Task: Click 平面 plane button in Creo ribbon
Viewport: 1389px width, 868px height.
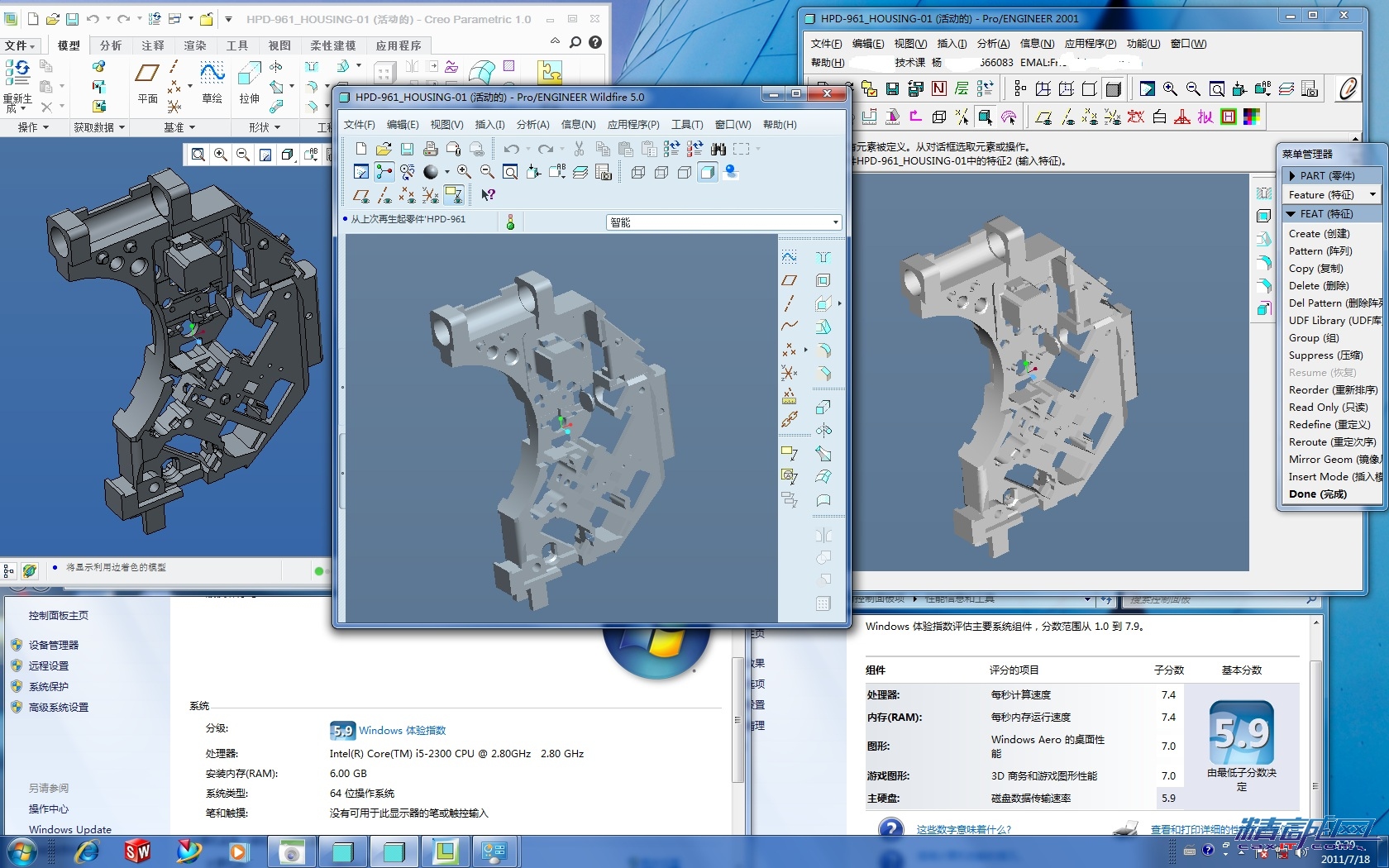Action: (x=147, y=83)
